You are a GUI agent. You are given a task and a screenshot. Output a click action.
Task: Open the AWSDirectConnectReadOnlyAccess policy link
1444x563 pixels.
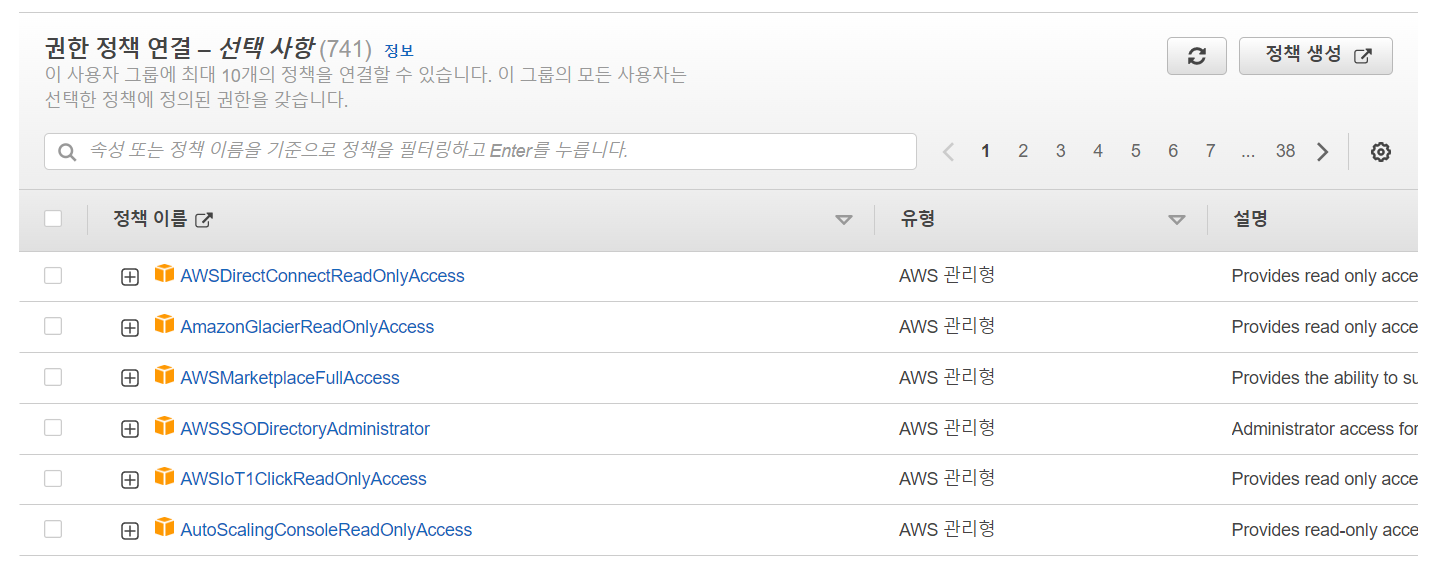pyautogui.click(x=322, y=276)
